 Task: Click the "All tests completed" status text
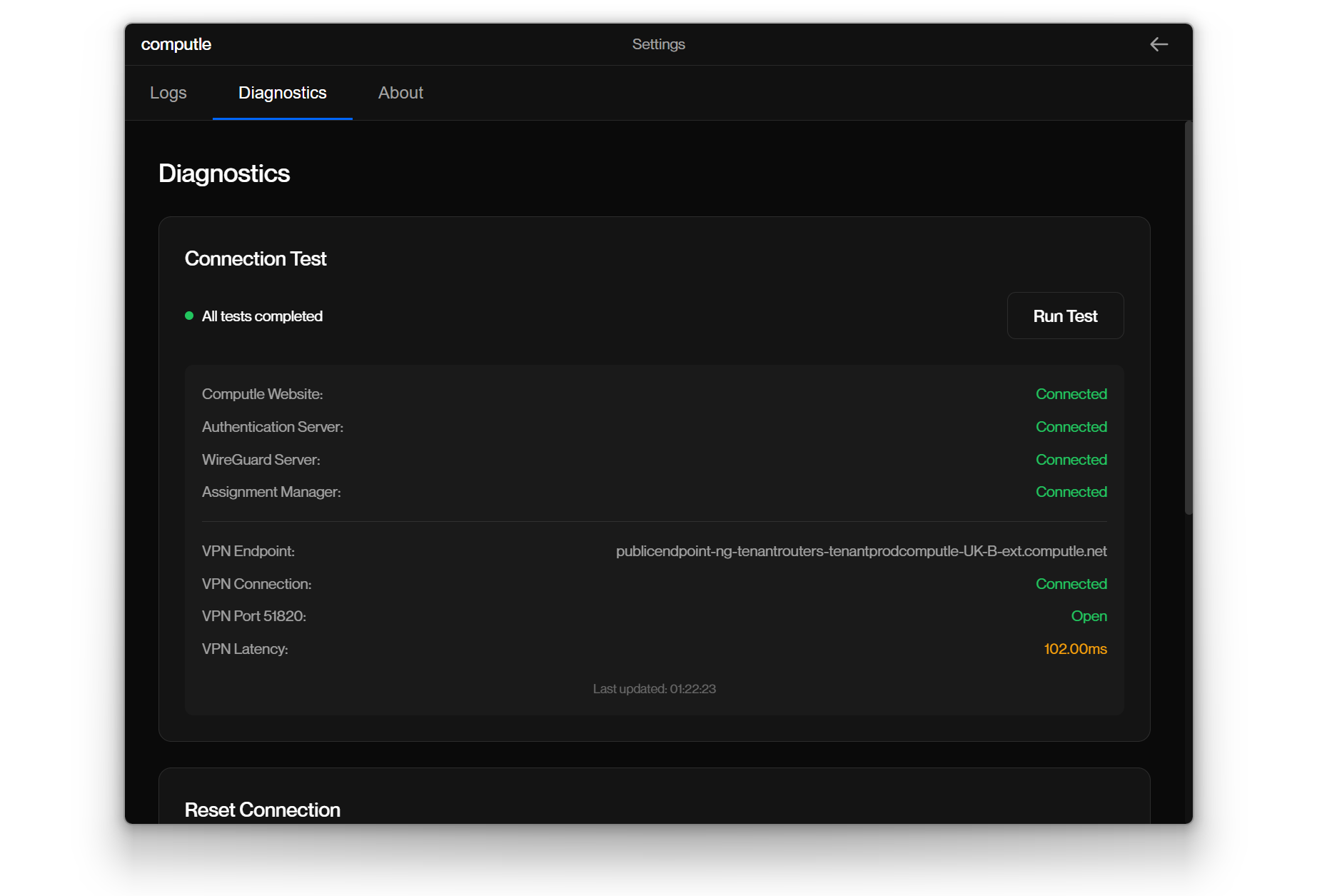tap(262, 316)
